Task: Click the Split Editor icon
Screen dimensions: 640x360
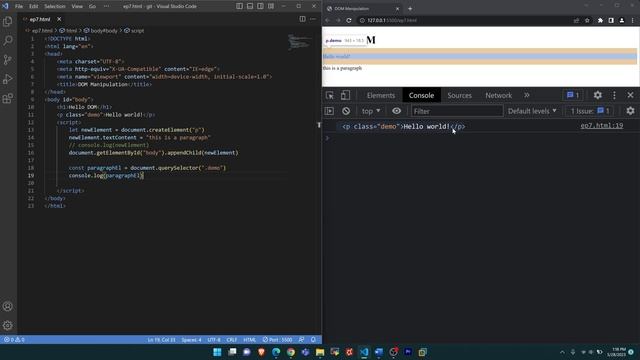Action: [302, 19]
